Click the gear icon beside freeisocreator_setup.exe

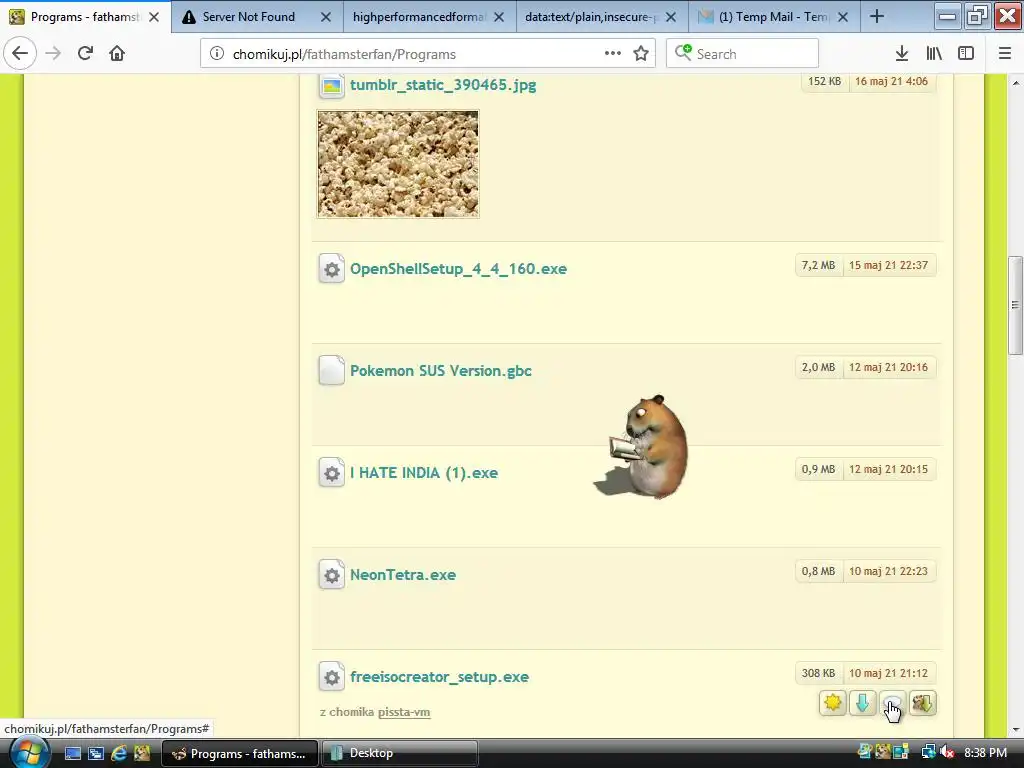(x=332, y=677)
